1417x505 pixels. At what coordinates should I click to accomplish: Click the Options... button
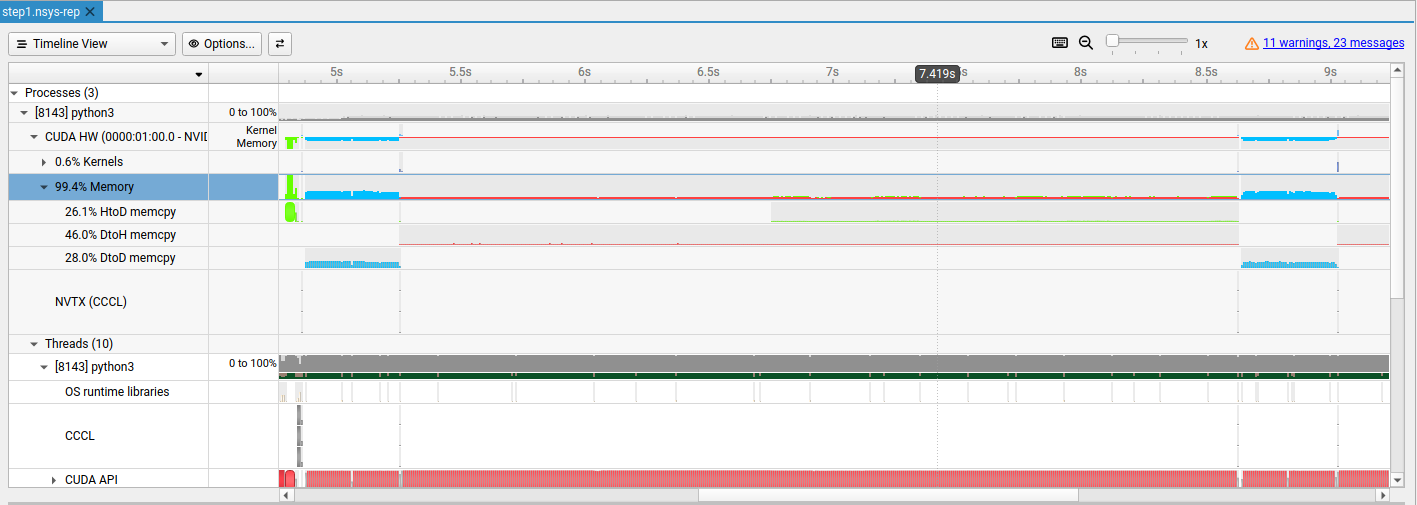(222, 44)
